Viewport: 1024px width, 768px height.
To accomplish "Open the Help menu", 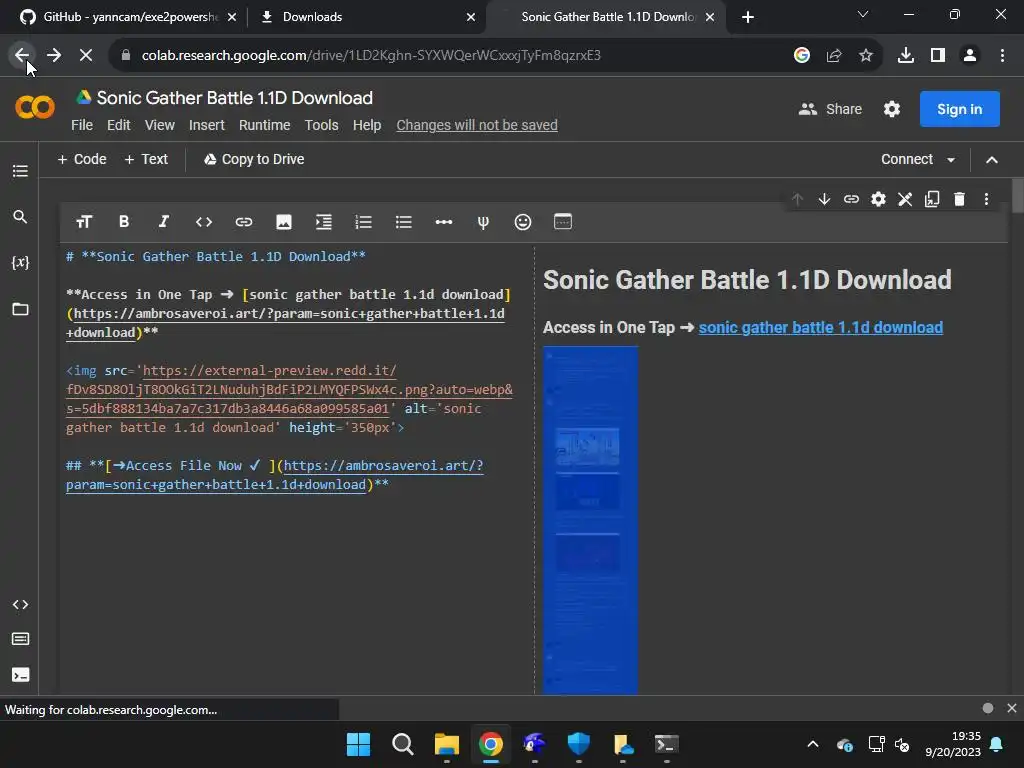I will pyautogui.click(x=367, y=125).
